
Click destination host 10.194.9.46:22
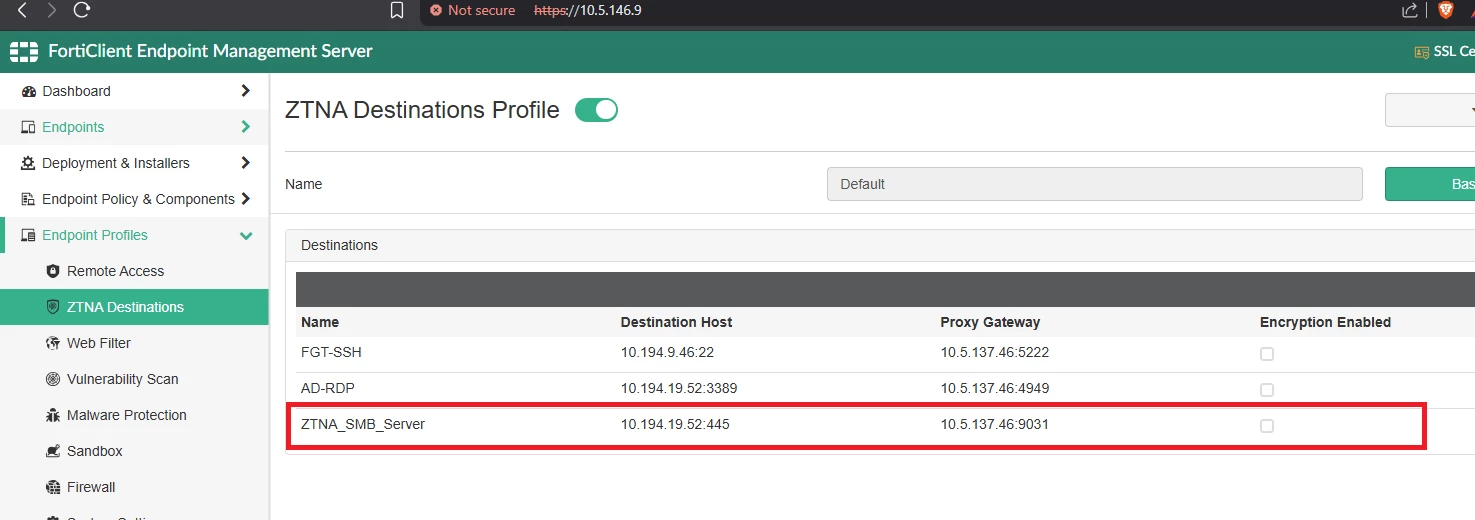tap(667, 353)
